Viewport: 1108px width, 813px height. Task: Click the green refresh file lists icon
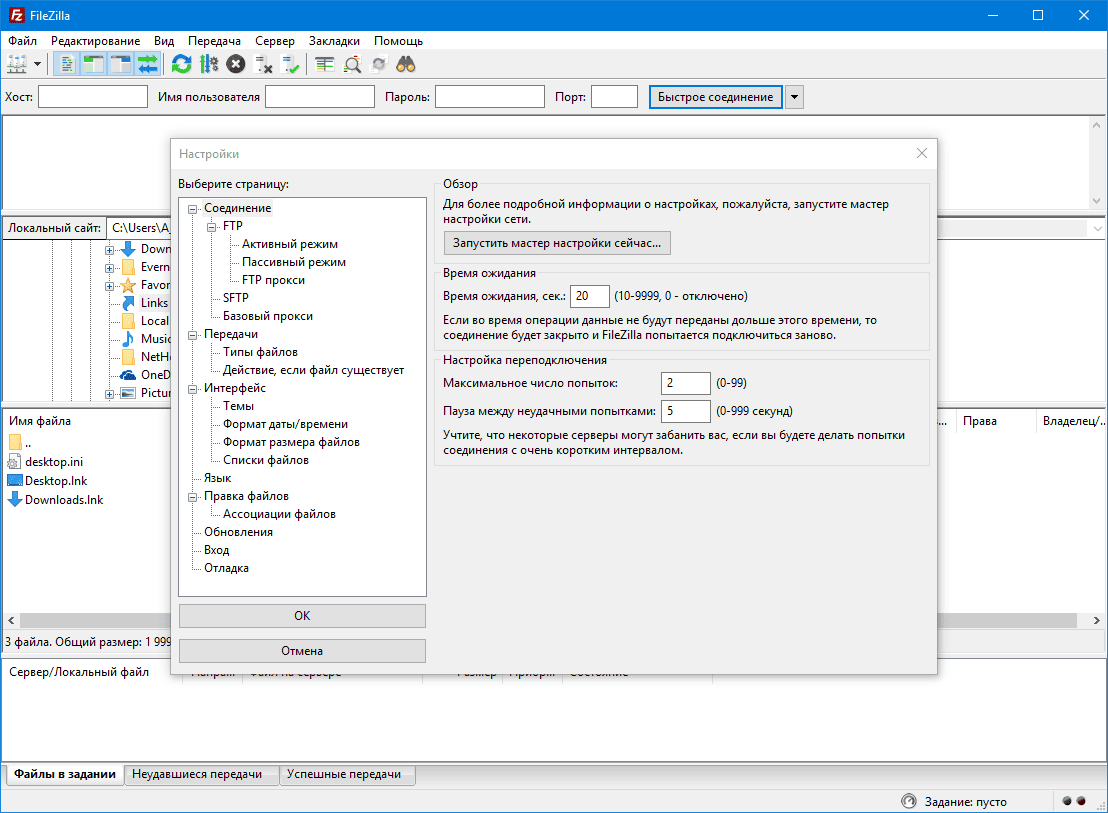coord(181,64)
